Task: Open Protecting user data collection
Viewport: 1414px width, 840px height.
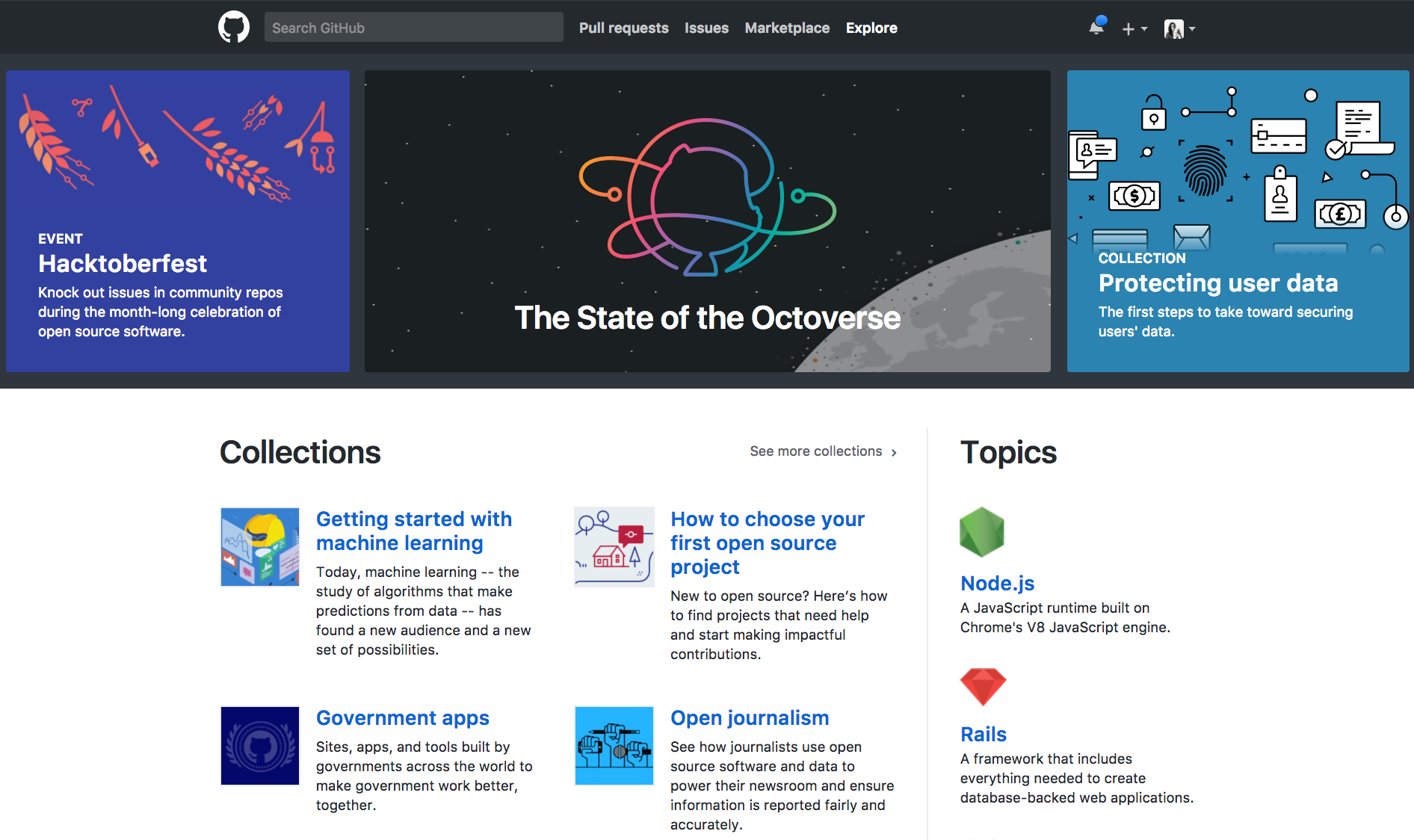Action: click(x=1238, y=221)
